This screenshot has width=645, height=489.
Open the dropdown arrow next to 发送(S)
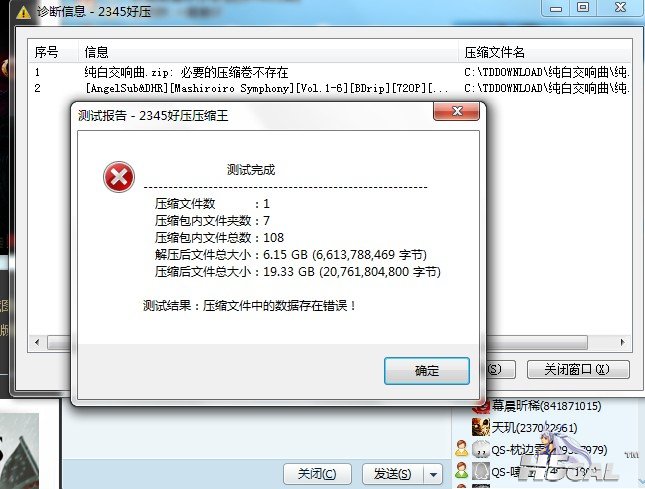(433, 474)
